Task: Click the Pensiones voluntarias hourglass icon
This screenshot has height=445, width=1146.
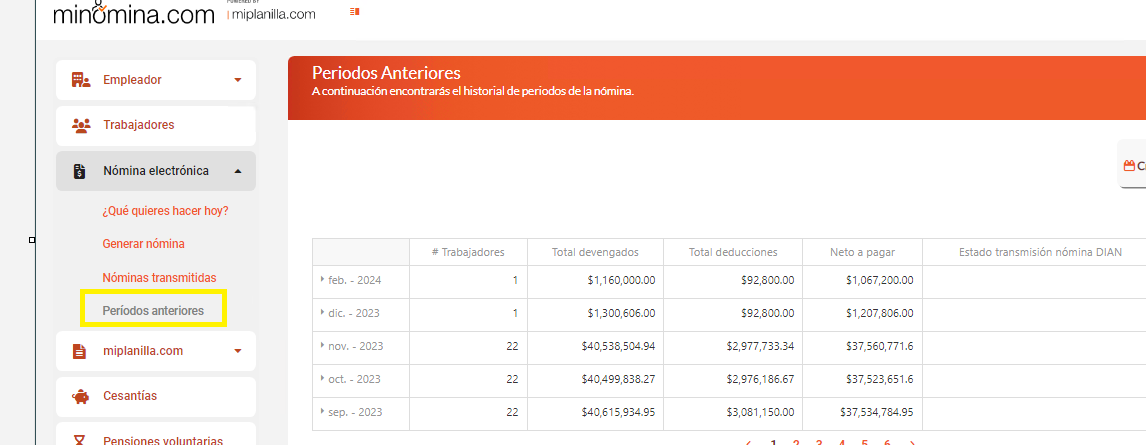Action: point(80,441)
